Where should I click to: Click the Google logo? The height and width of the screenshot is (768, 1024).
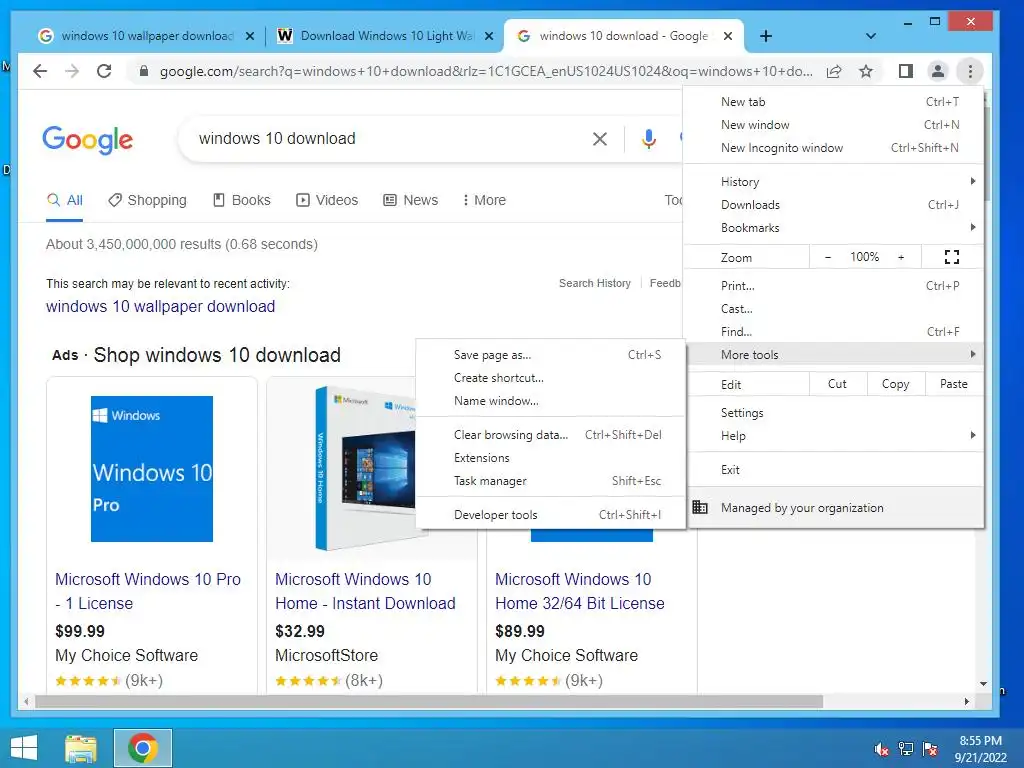click(x=88, y=140)
